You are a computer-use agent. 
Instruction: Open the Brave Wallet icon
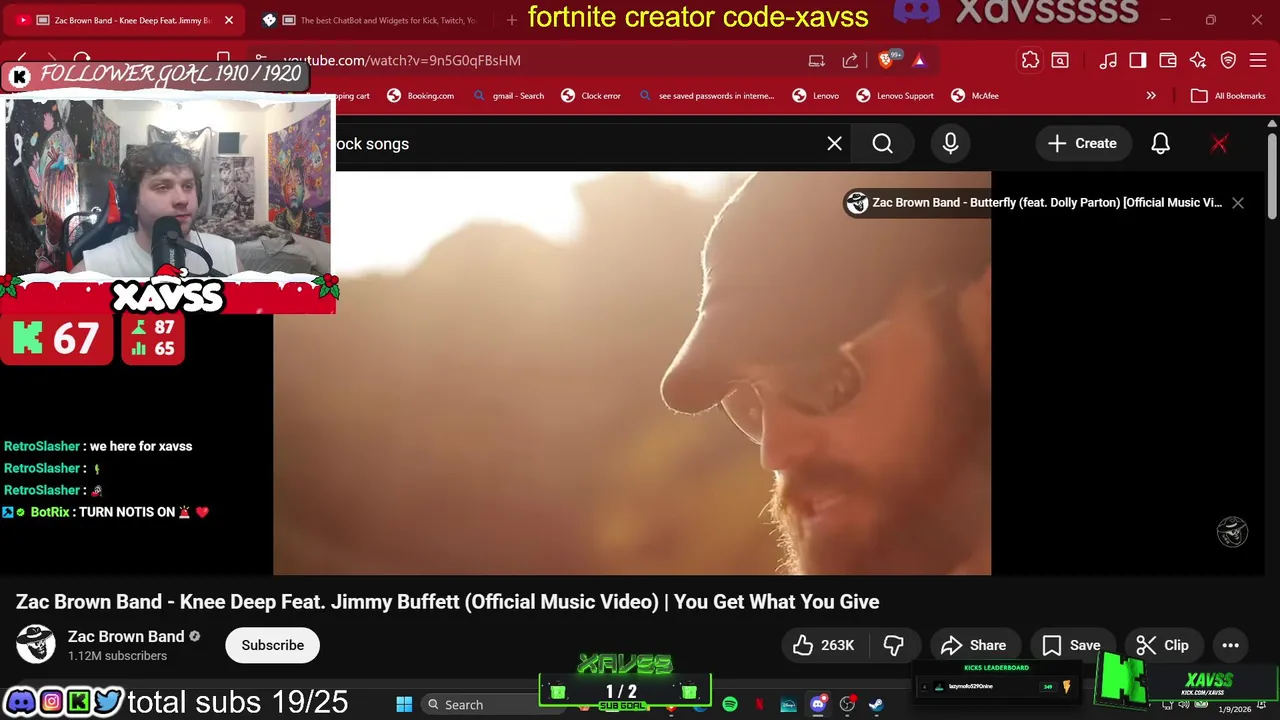click(x=1168, y=60)
